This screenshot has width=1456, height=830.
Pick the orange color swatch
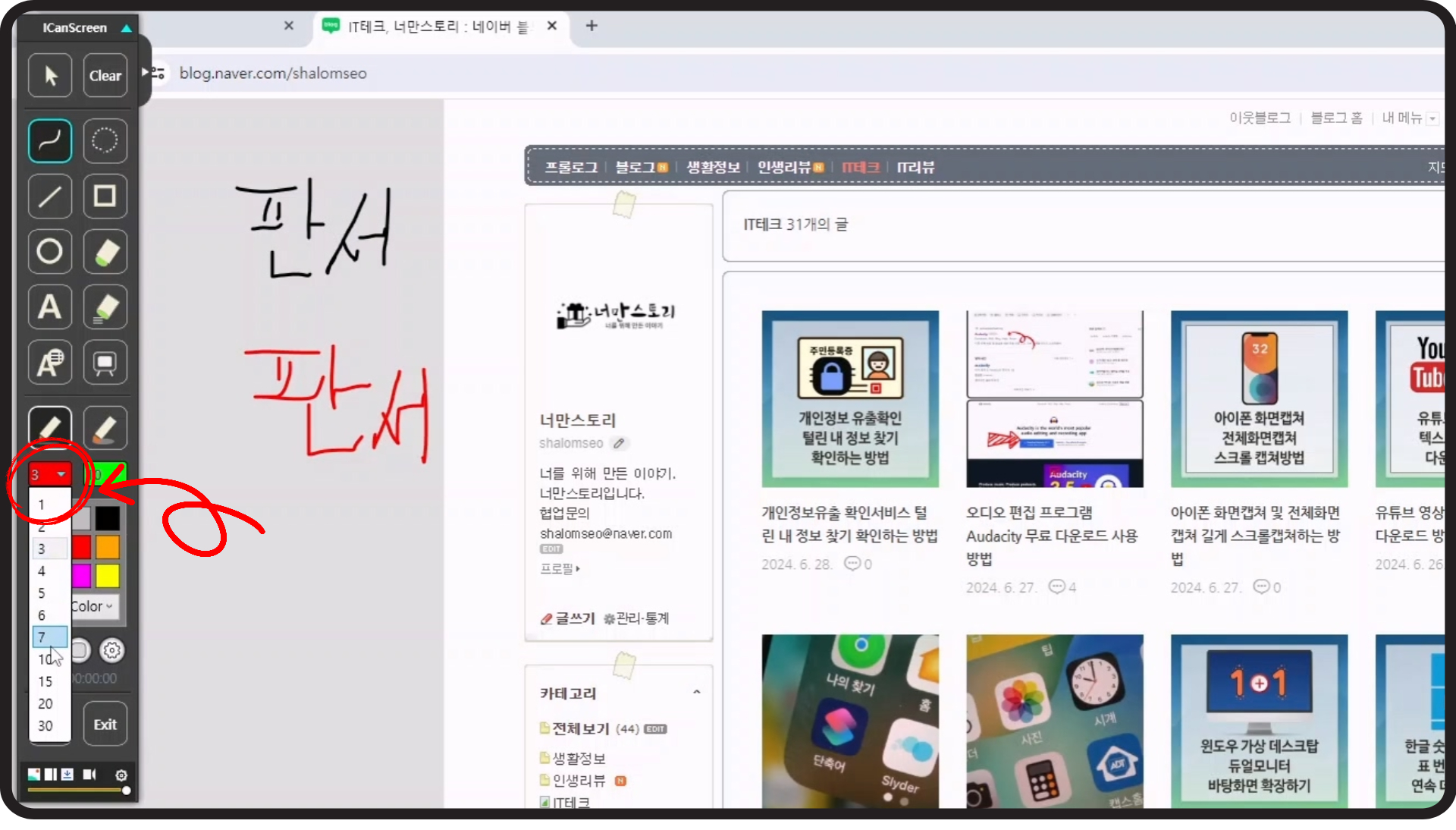[x=108, y=547]
